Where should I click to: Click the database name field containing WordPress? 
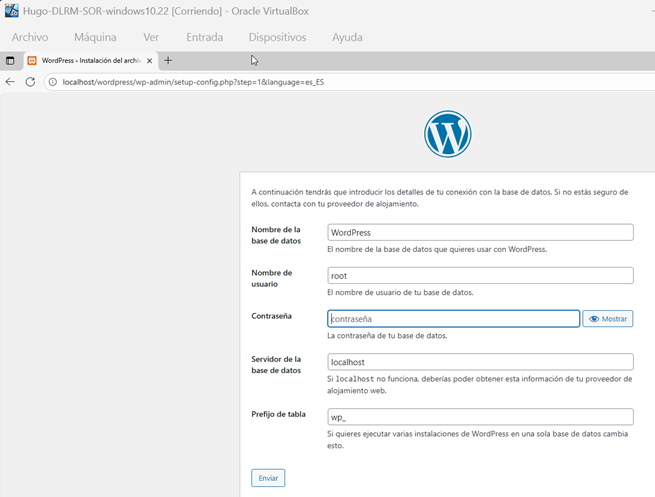pyautogui.click(x=480, y=232)
